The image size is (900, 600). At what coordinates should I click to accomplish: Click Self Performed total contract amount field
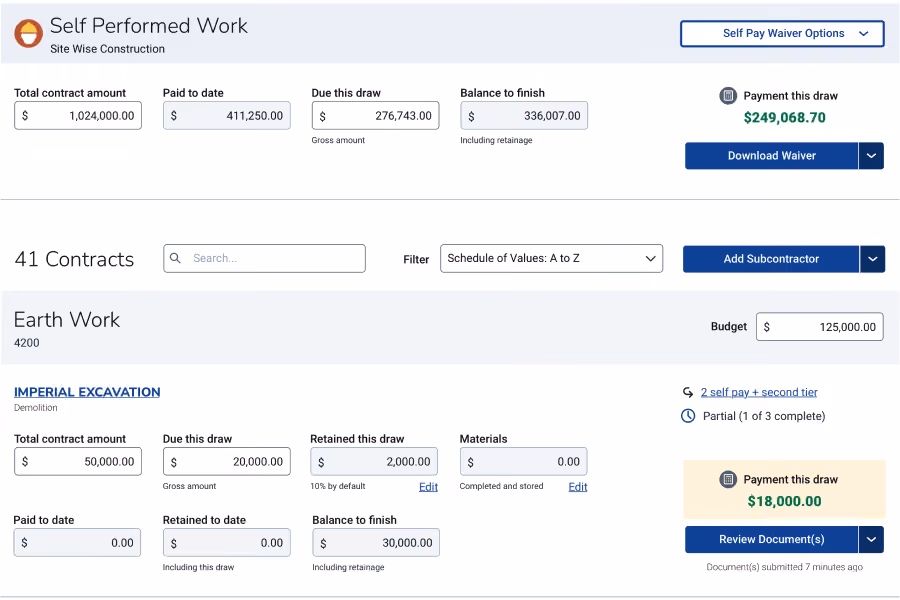78,116
